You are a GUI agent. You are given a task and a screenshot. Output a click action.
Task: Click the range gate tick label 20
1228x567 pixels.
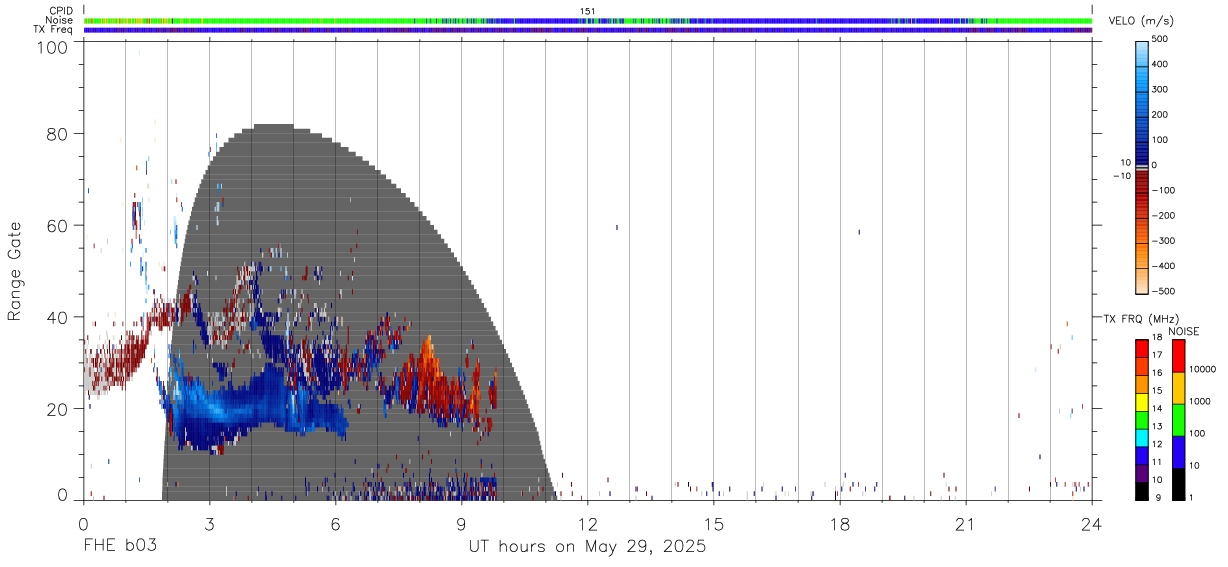56,409
